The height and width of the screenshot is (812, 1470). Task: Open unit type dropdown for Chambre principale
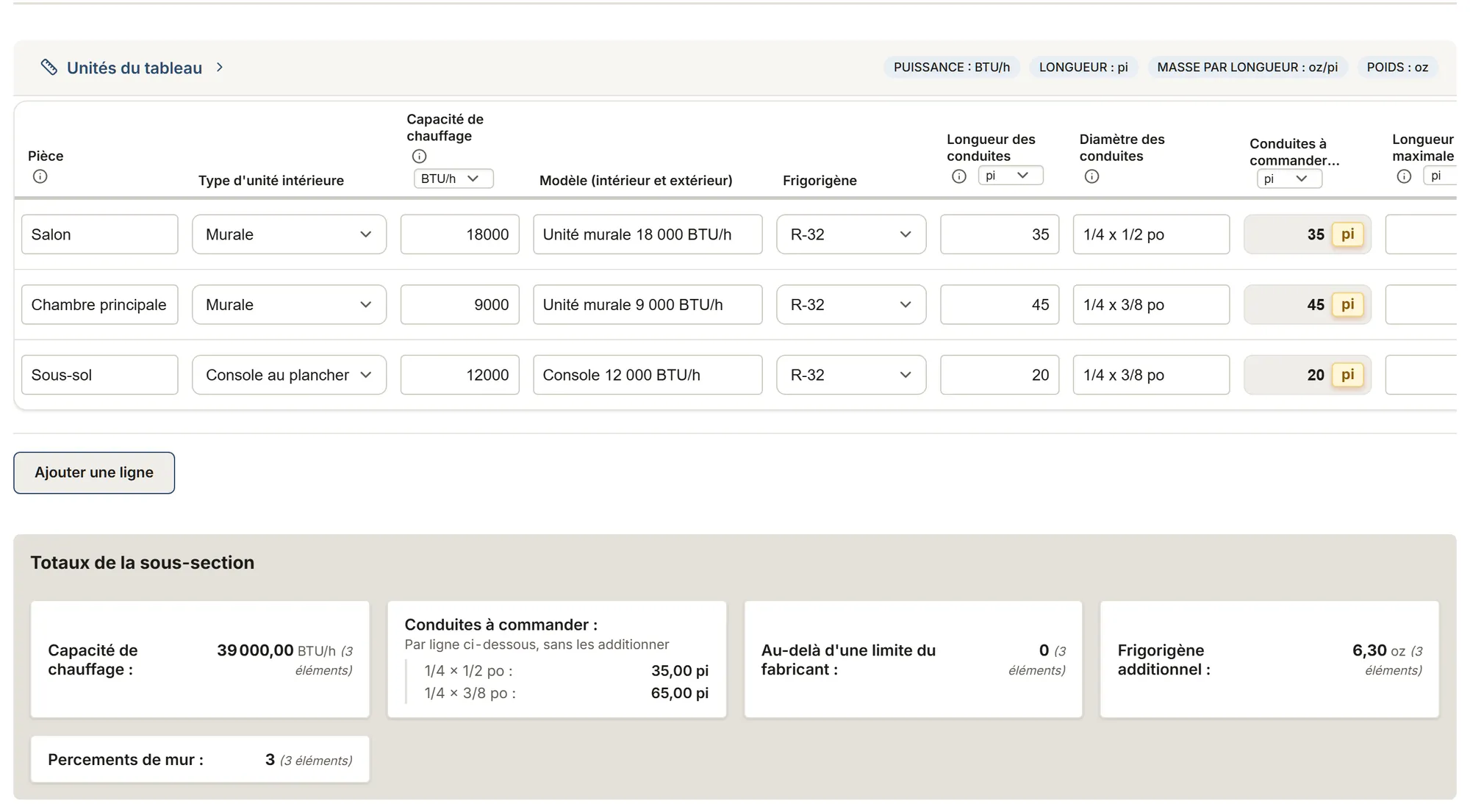tap(289, 304)
